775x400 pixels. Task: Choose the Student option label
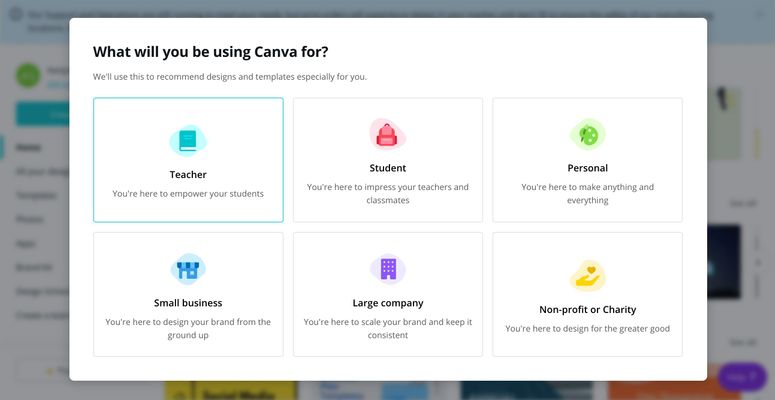[387, 168]
